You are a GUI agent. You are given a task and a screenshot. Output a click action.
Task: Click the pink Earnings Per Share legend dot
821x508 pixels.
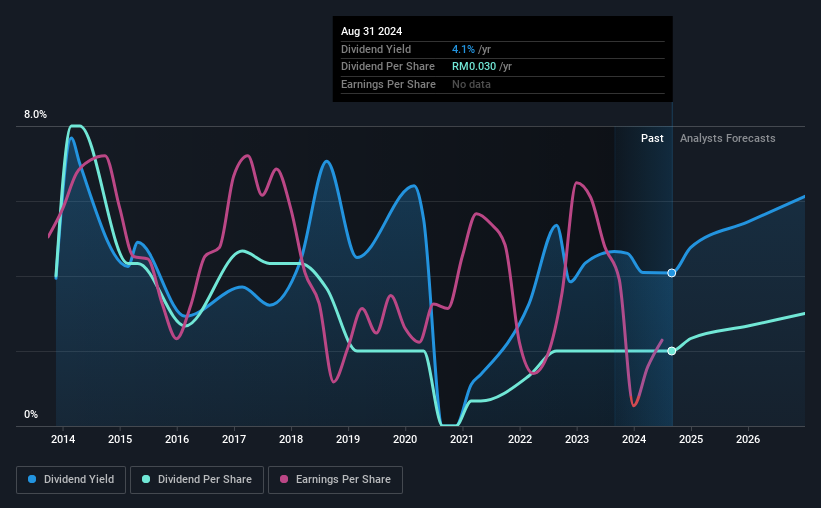pyautogui.click(x=284, y=479)
